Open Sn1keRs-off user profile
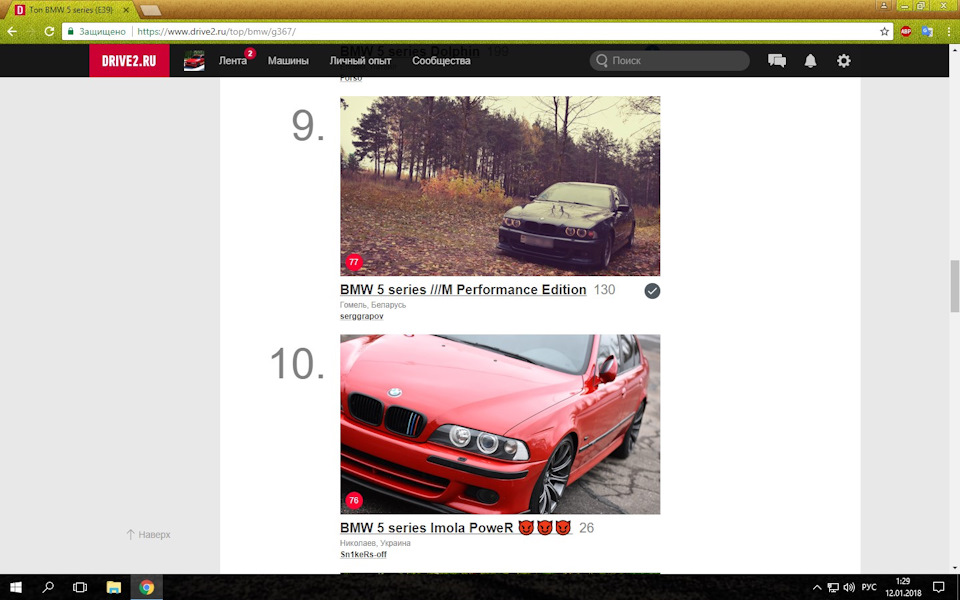960x600 pixels. coord(363,555)
